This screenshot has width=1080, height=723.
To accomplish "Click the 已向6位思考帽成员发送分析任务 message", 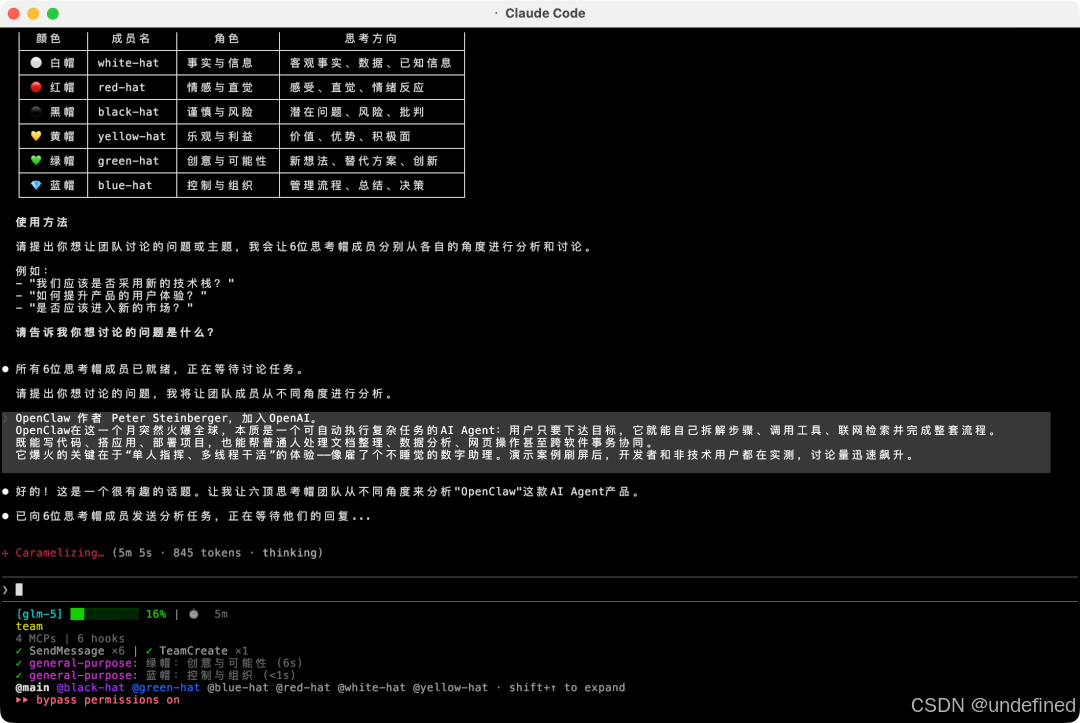I will 193,516.
